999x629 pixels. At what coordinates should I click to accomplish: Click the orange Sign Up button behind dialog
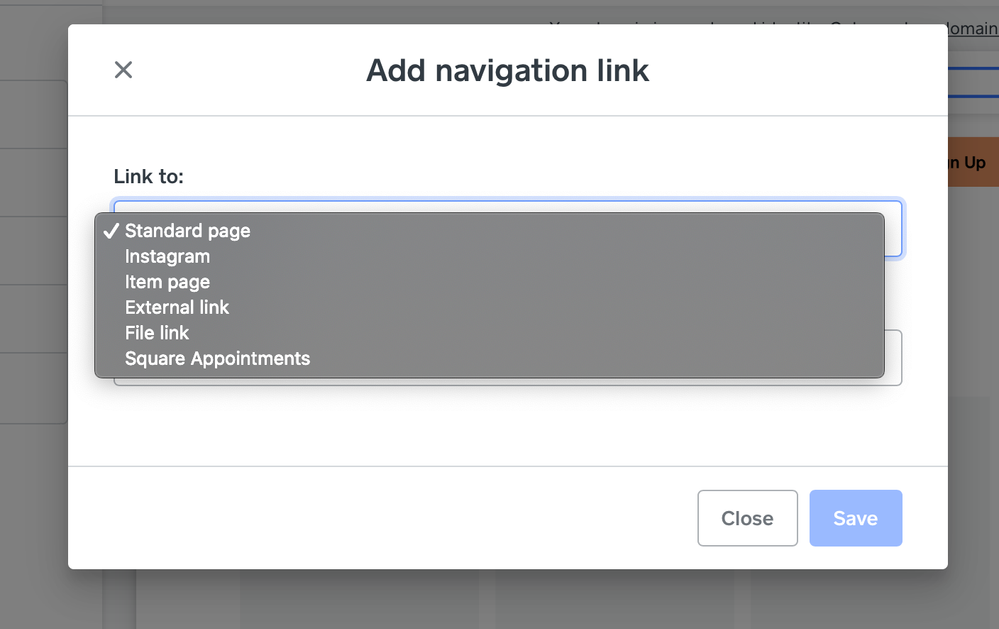(x=972, y=162)
